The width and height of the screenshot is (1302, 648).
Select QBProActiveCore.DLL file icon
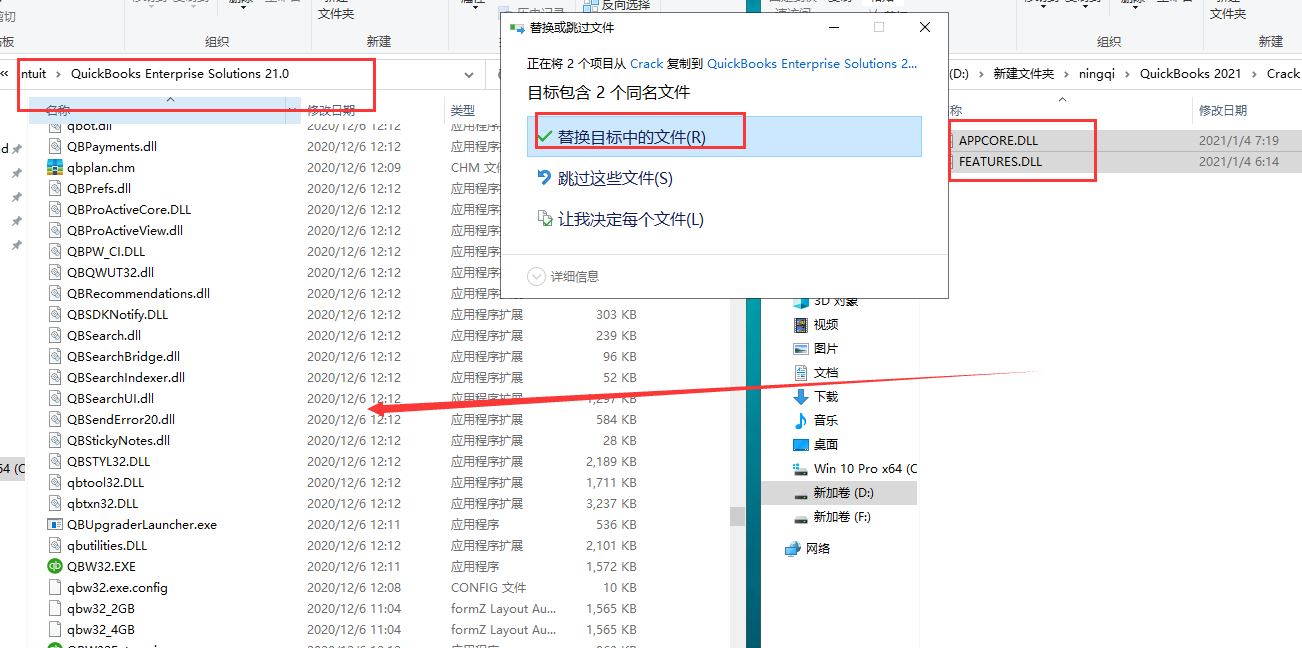pyautogui.click(x=55, y=209)
